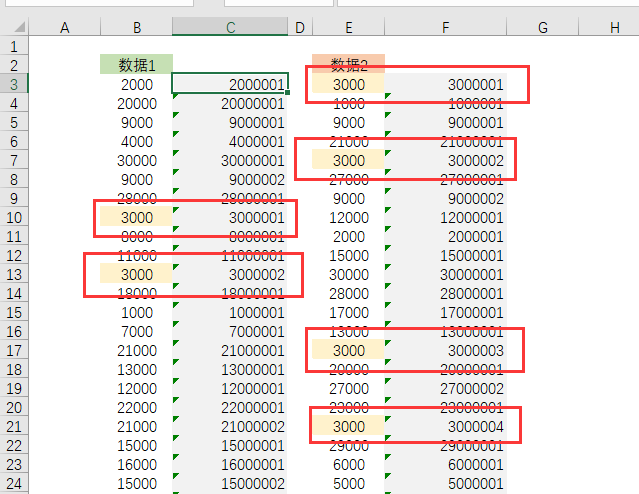Click cell F17 showing 3000003
The width and height of the screenshot is (639, 494).
click(445, 350)
